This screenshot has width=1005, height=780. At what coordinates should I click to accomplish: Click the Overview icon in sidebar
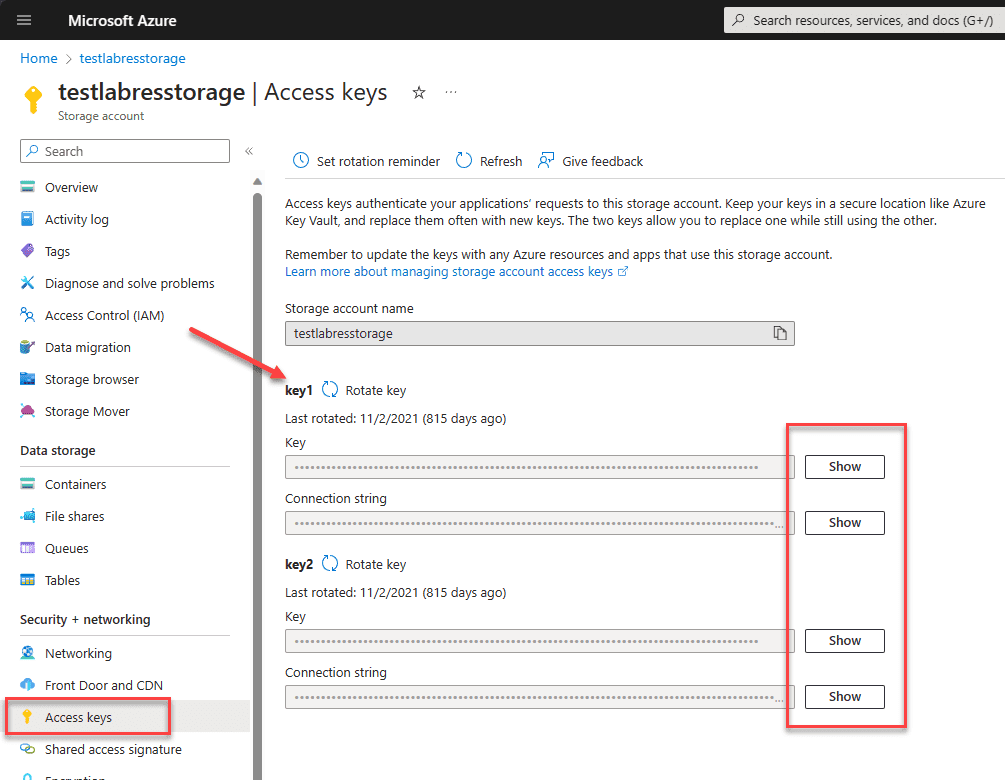click(28, 187)
